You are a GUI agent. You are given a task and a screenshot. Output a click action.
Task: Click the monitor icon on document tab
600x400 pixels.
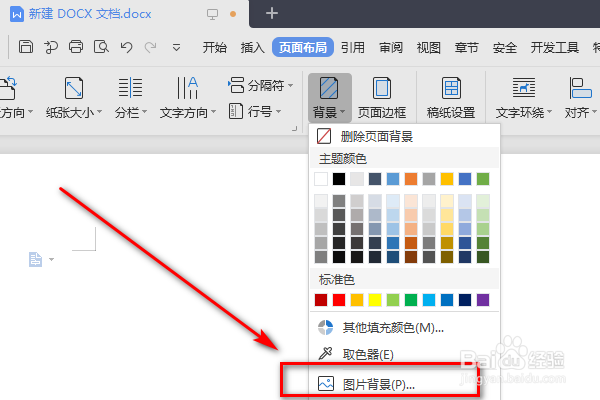212,14
